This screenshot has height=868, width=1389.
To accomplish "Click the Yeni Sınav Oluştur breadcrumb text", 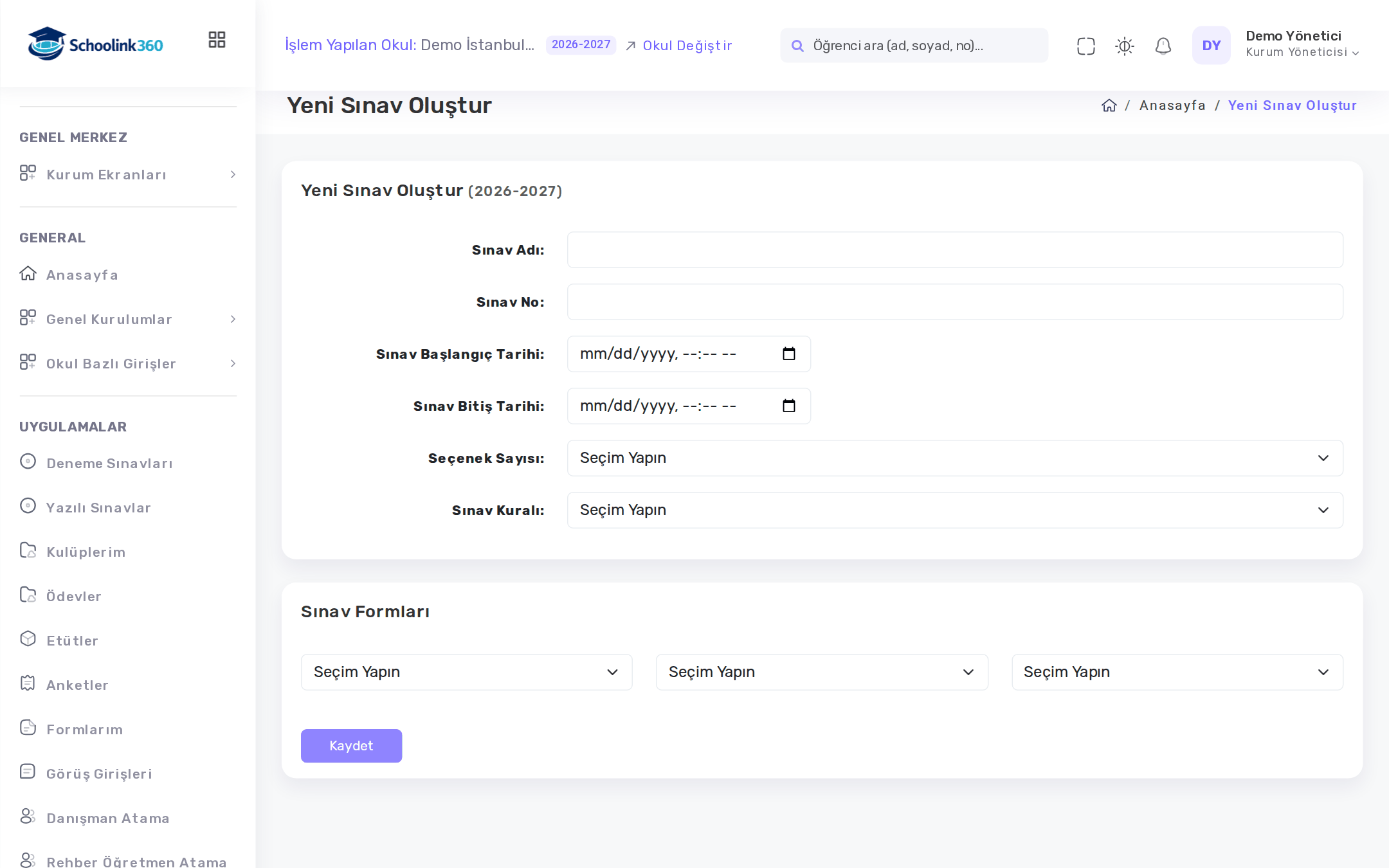I will [1293, 105].
